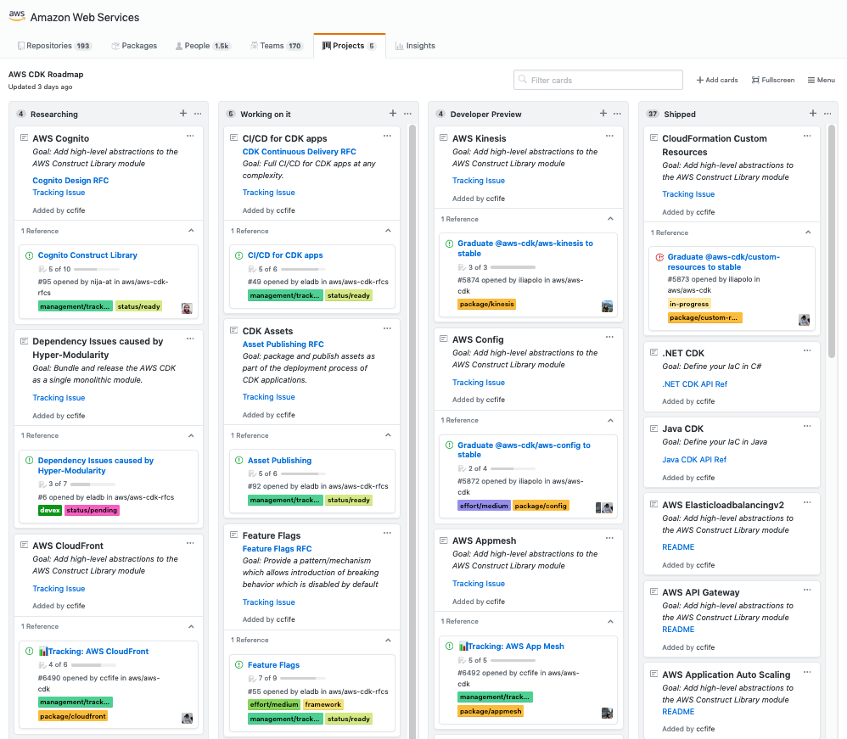The height and width of the screenshot is (739, 847).
Task: Click the Shipped column scrollbar
Action: (832, 241)
